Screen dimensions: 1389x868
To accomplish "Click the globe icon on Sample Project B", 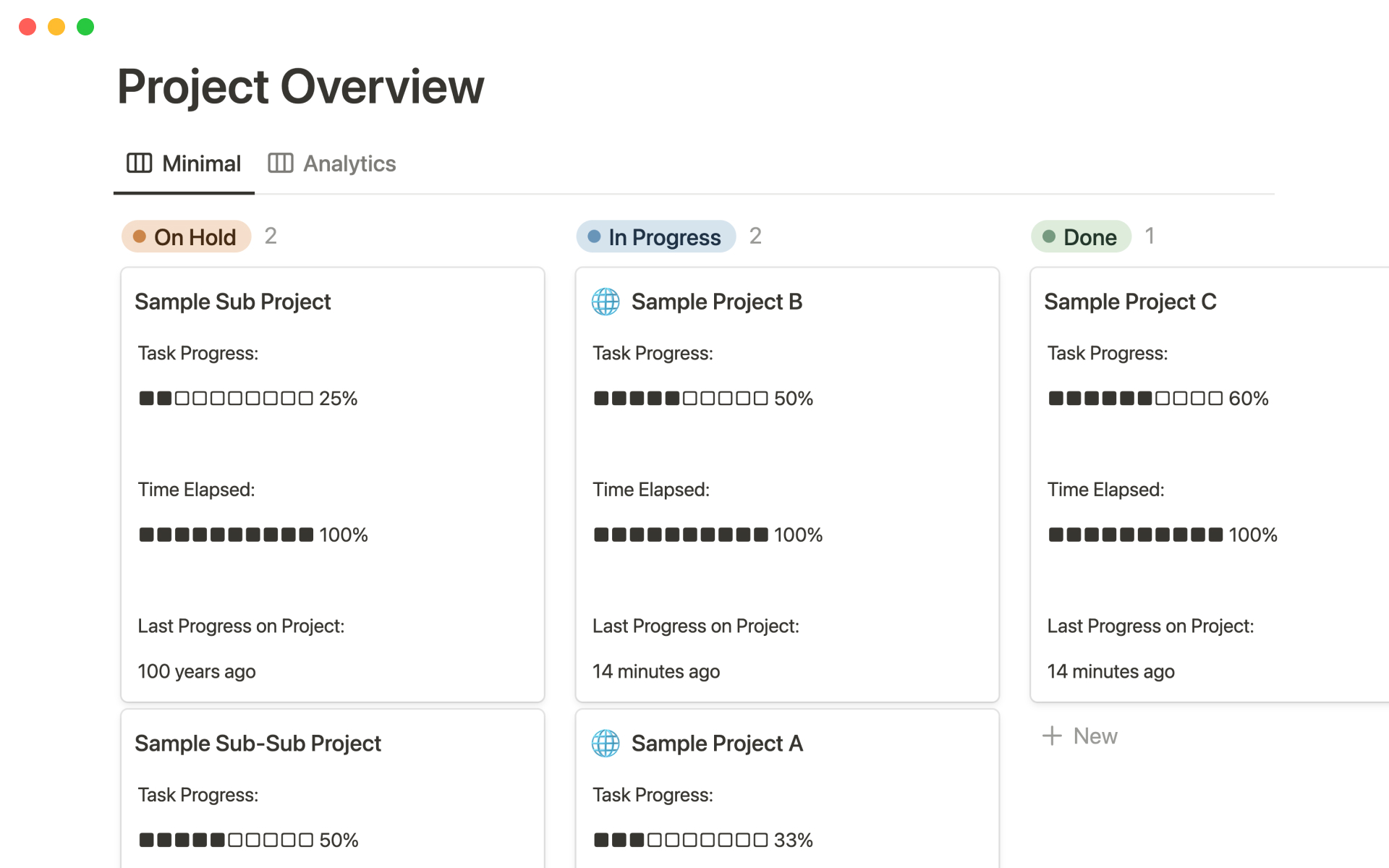I will pyautogui.click(x=606, y=302).
